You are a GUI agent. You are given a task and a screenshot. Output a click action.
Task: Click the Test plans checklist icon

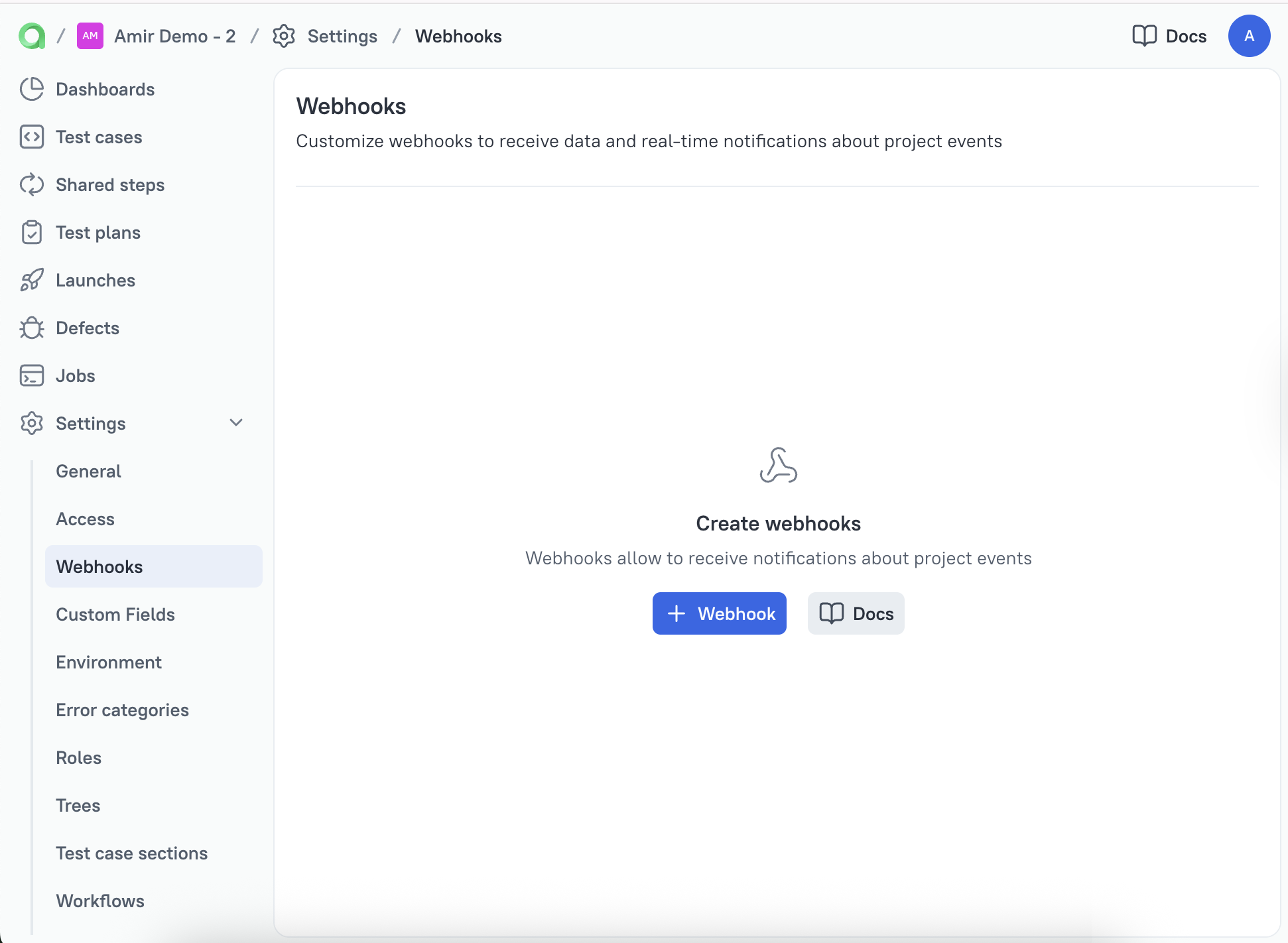(x=32, y=232)
